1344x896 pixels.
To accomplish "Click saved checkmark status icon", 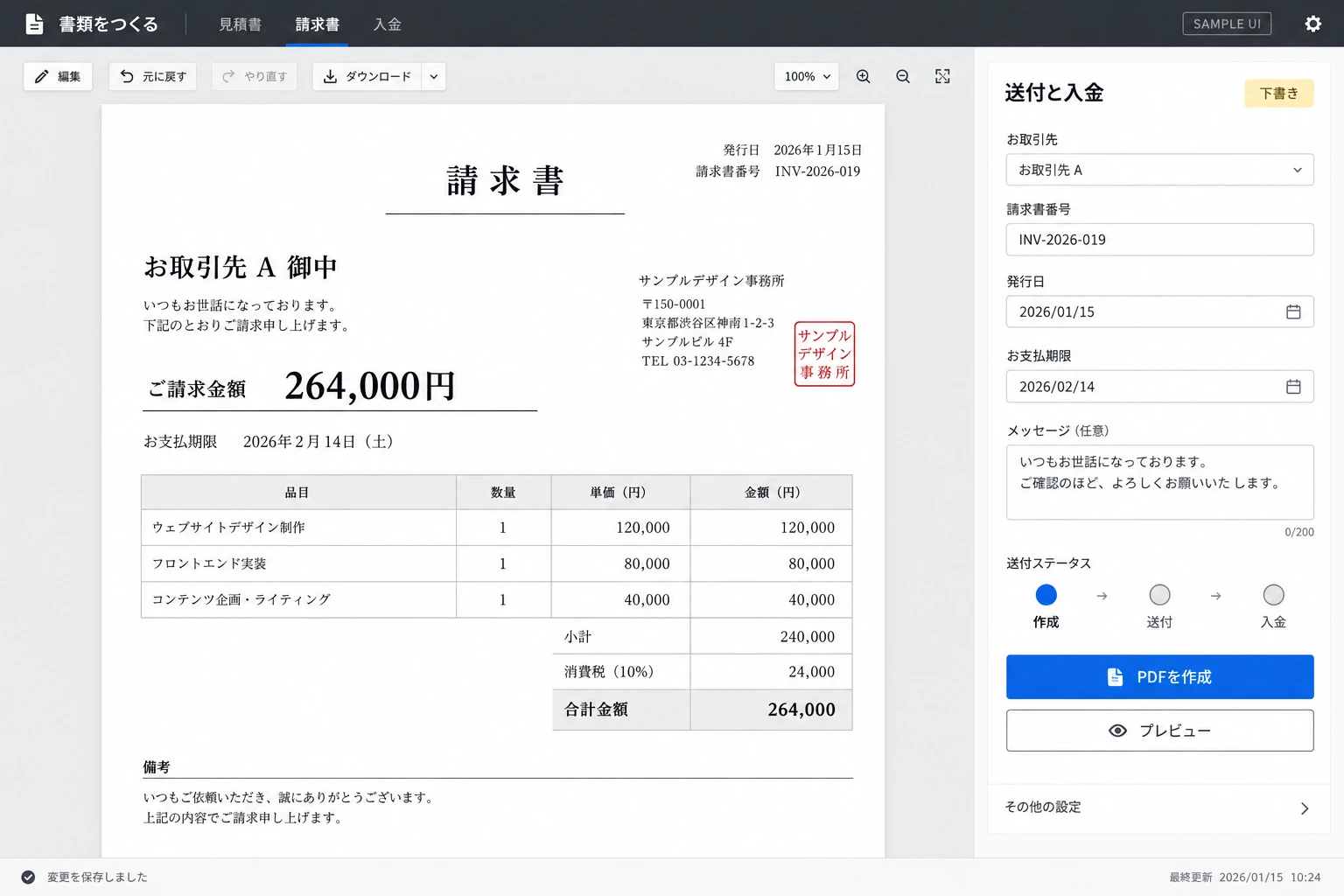I will point(28,877).
